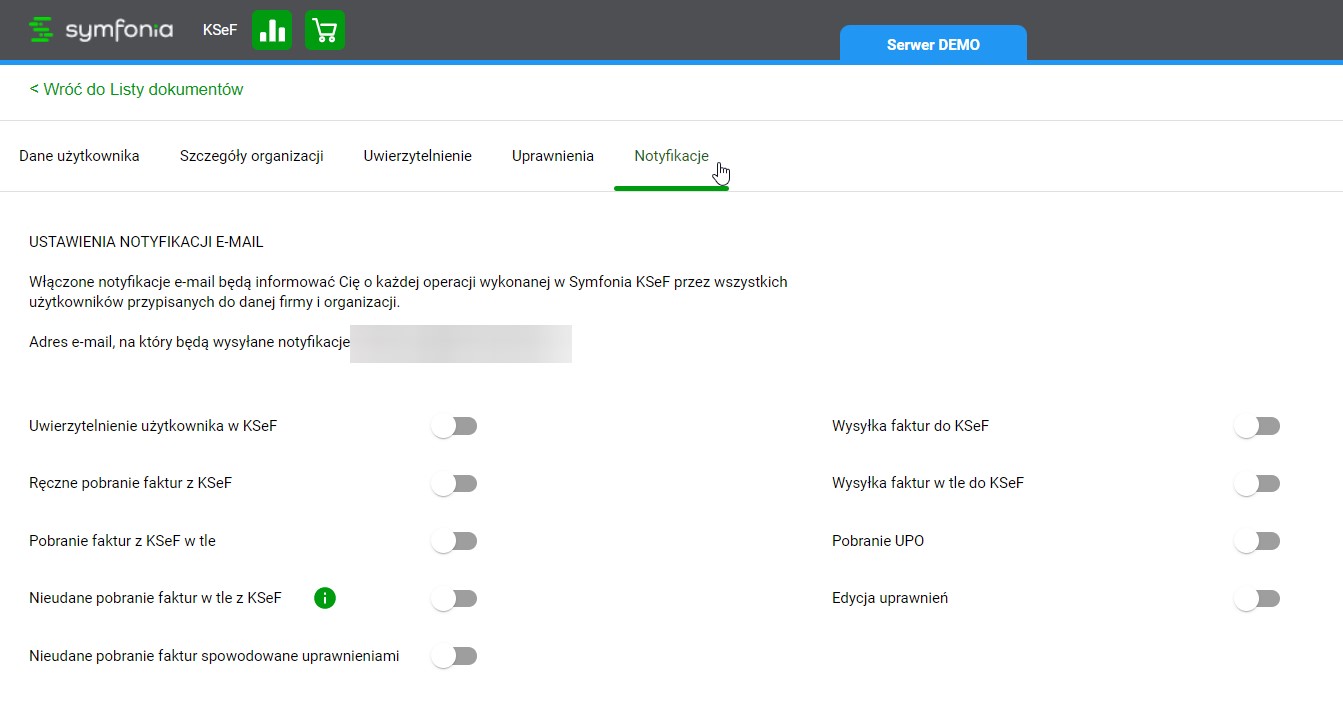1343x710 pixels.
Task: Click the KSeF label in header
Action: pos(220,30)
